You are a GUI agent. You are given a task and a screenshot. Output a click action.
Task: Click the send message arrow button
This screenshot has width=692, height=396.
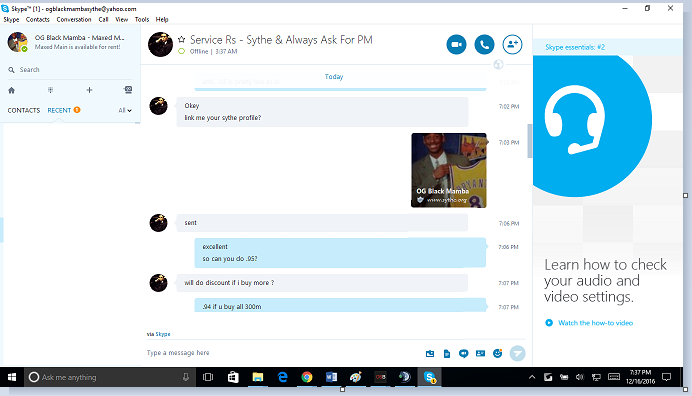518,353
